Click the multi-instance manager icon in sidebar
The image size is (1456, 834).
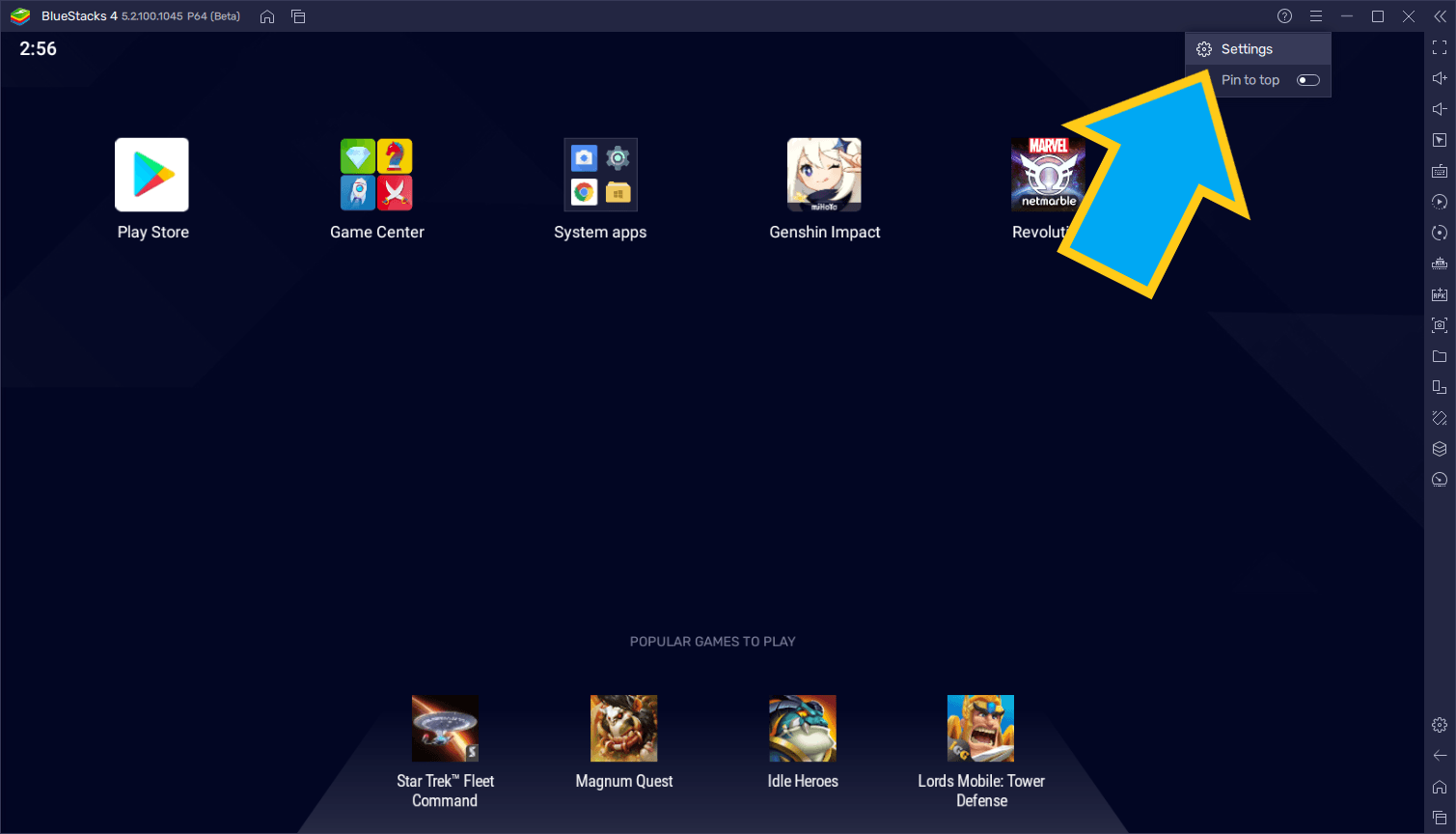(1440, 387)
